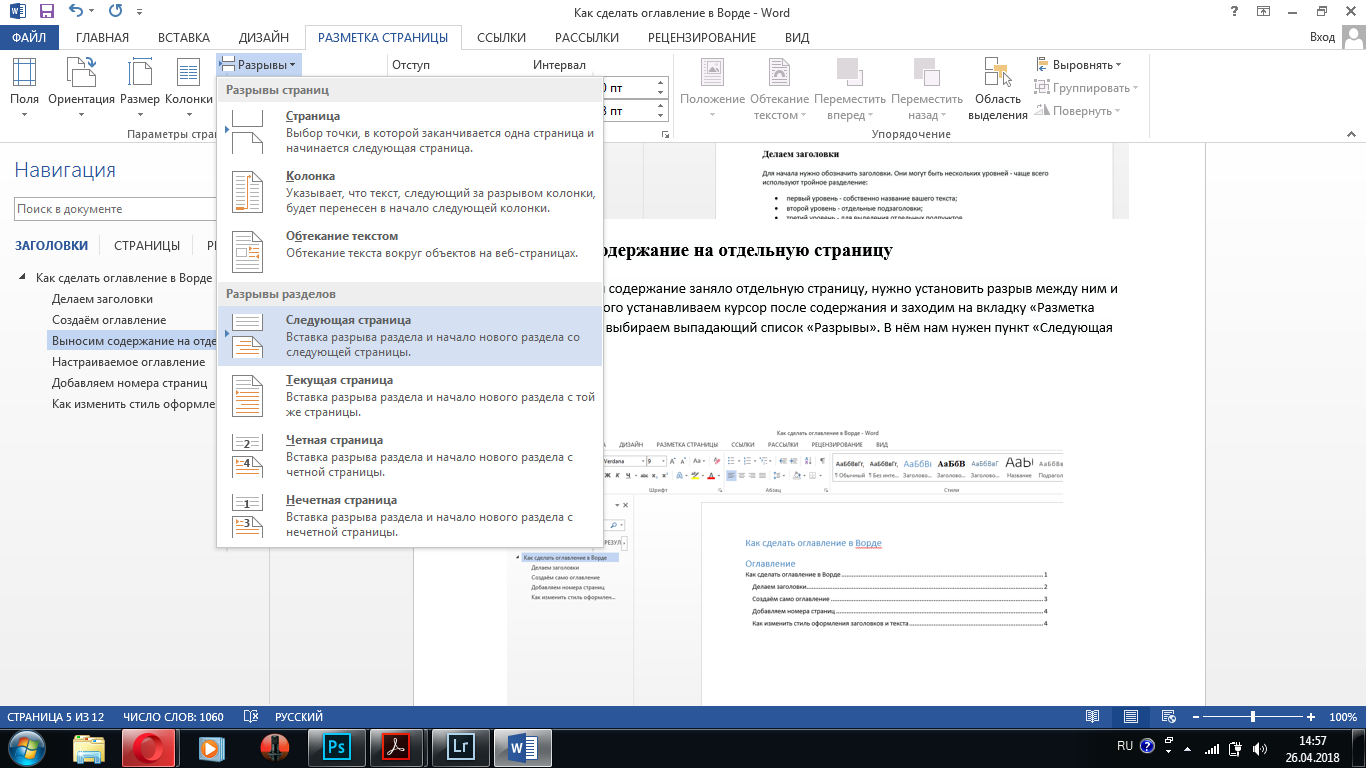Switch to read mode view in status bar
The height and width of the screenshot is (768, 1366).
point(1093,717)
